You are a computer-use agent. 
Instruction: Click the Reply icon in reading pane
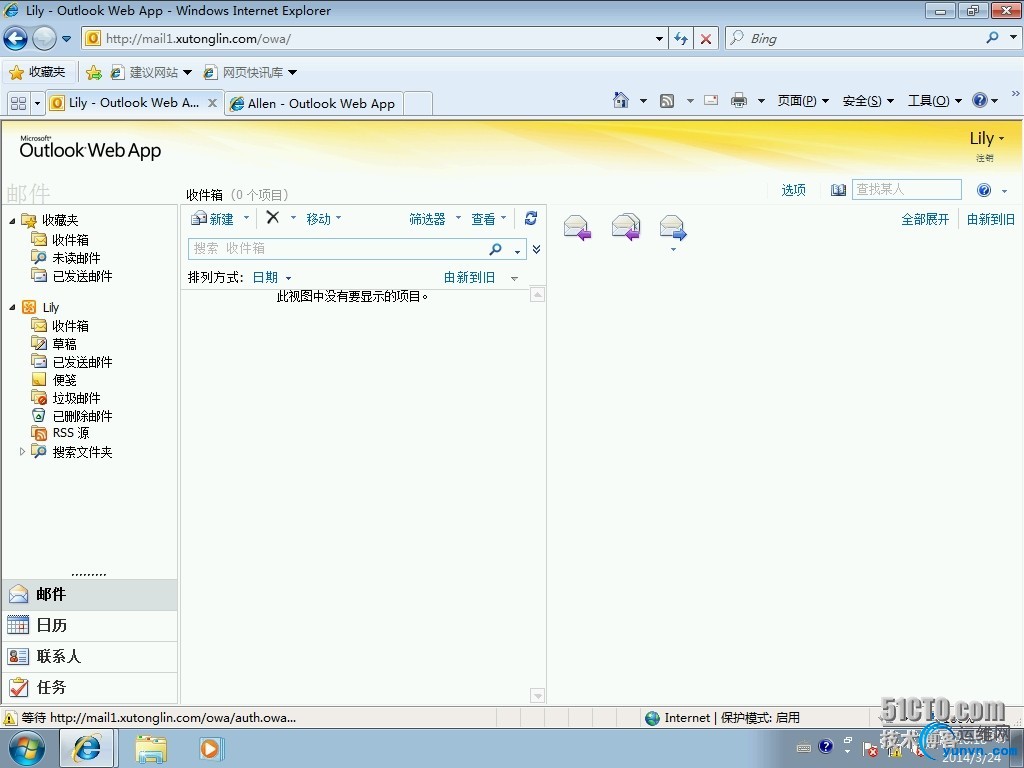click(x=577, y=228)
